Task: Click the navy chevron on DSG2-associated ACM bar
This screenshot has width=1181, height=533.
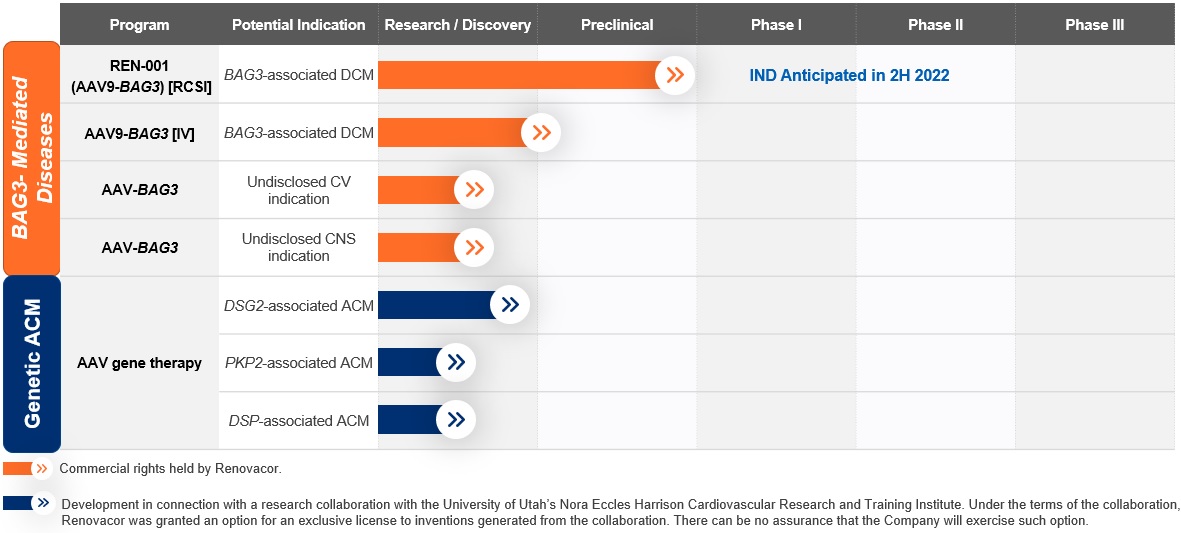Action: coord(509,305)
